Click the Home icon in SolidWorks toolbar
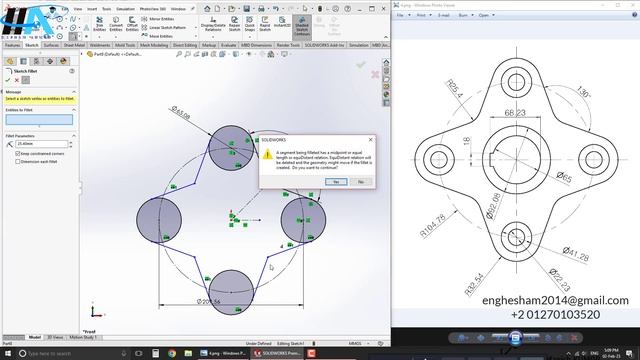This screenshot has width=640, height=360. coord(207,8)
